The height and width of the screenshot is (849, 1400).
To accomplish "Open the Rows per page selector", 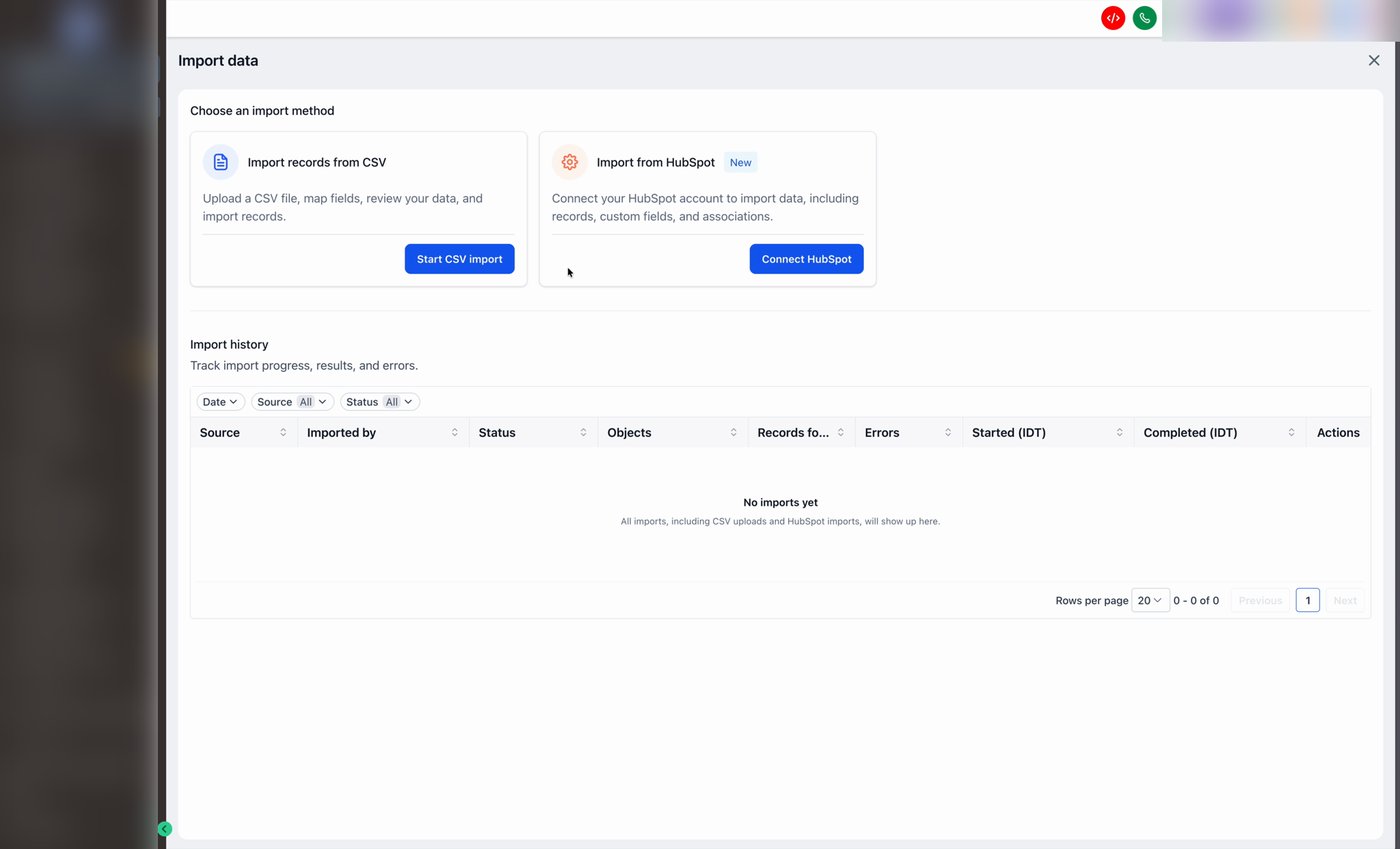I will tap(1150, 600).
